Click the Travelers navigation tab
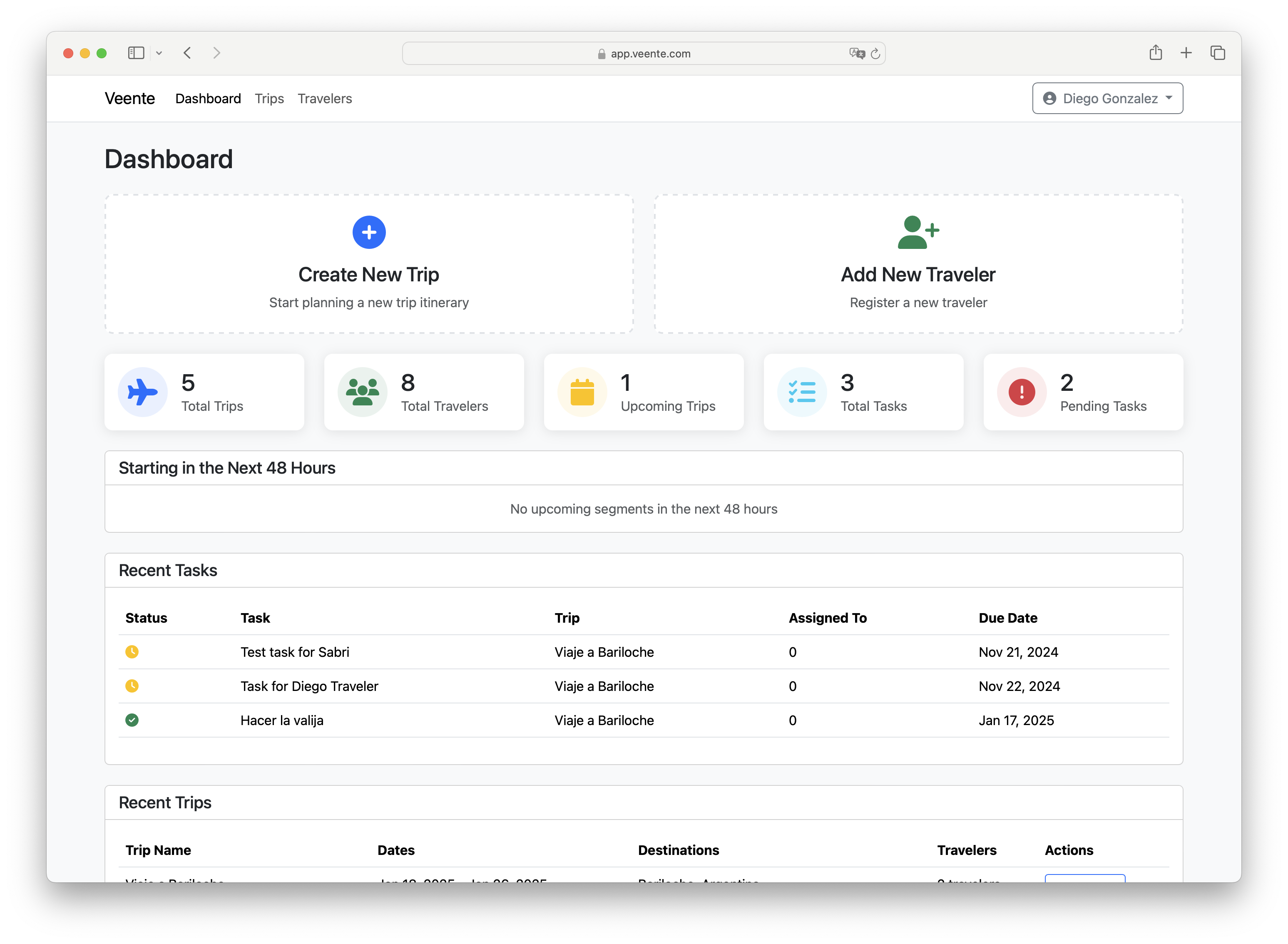This screenshot has width=1288, height=944. click(x=325, y=98)
